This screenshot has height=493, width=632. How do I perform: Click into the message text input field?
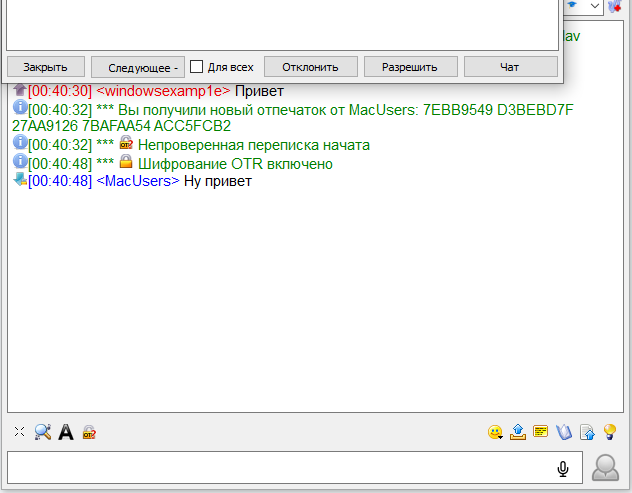pyautogui.click(x=280, y=468)
